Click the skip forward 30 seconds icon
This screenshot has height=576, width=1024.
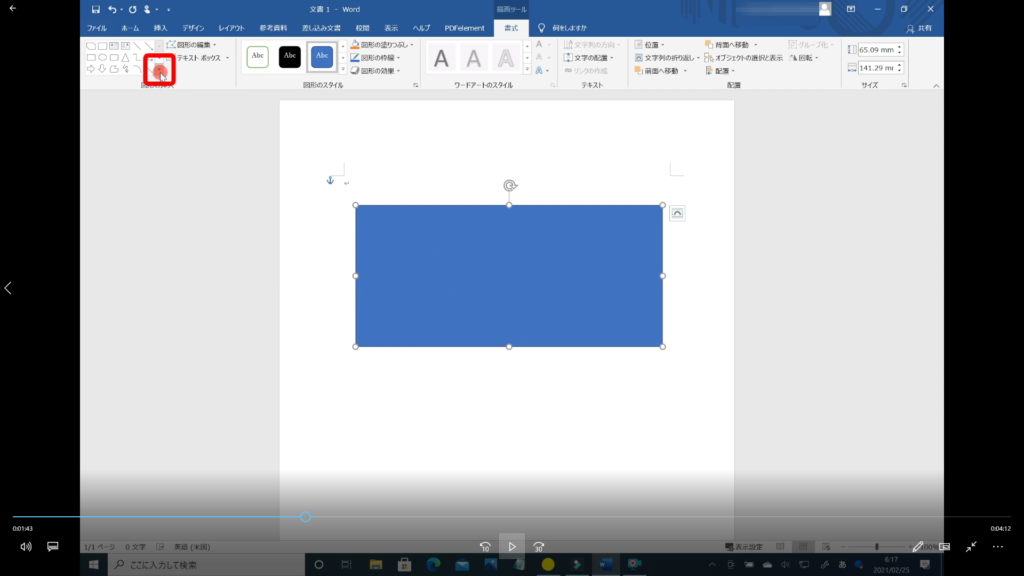(x=538, y=547)
